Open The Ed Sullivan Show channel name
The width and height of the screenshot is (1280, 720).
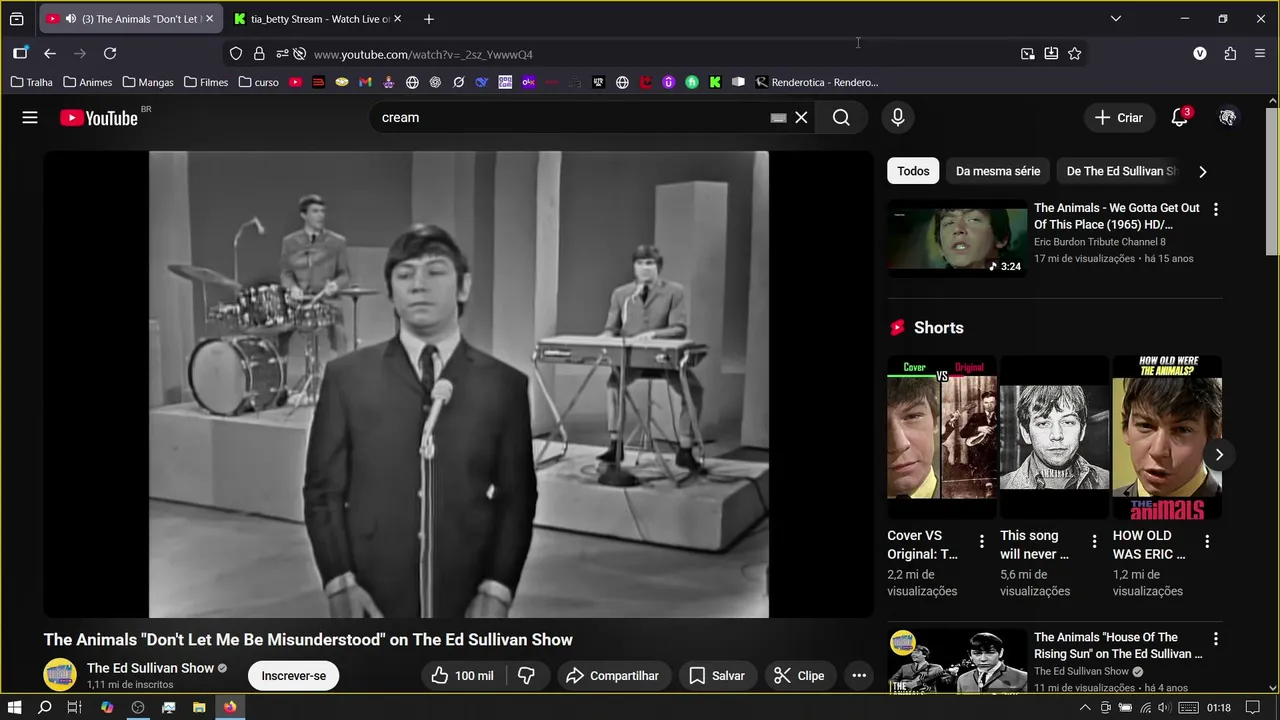[x=150, y=668]
